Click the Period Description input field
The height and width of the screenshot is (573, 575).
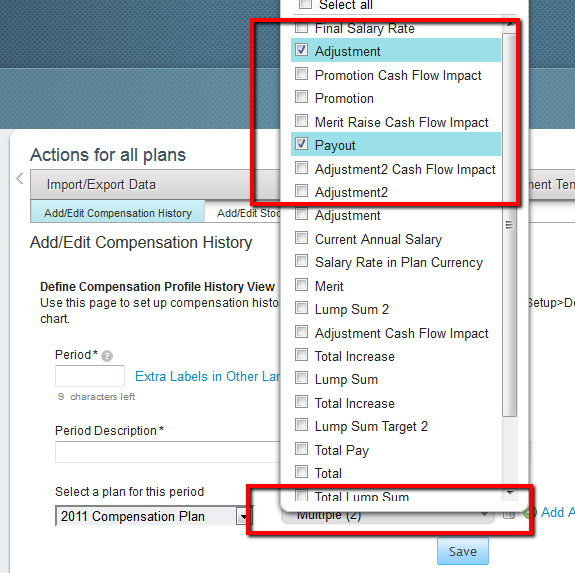coord(168,452)
